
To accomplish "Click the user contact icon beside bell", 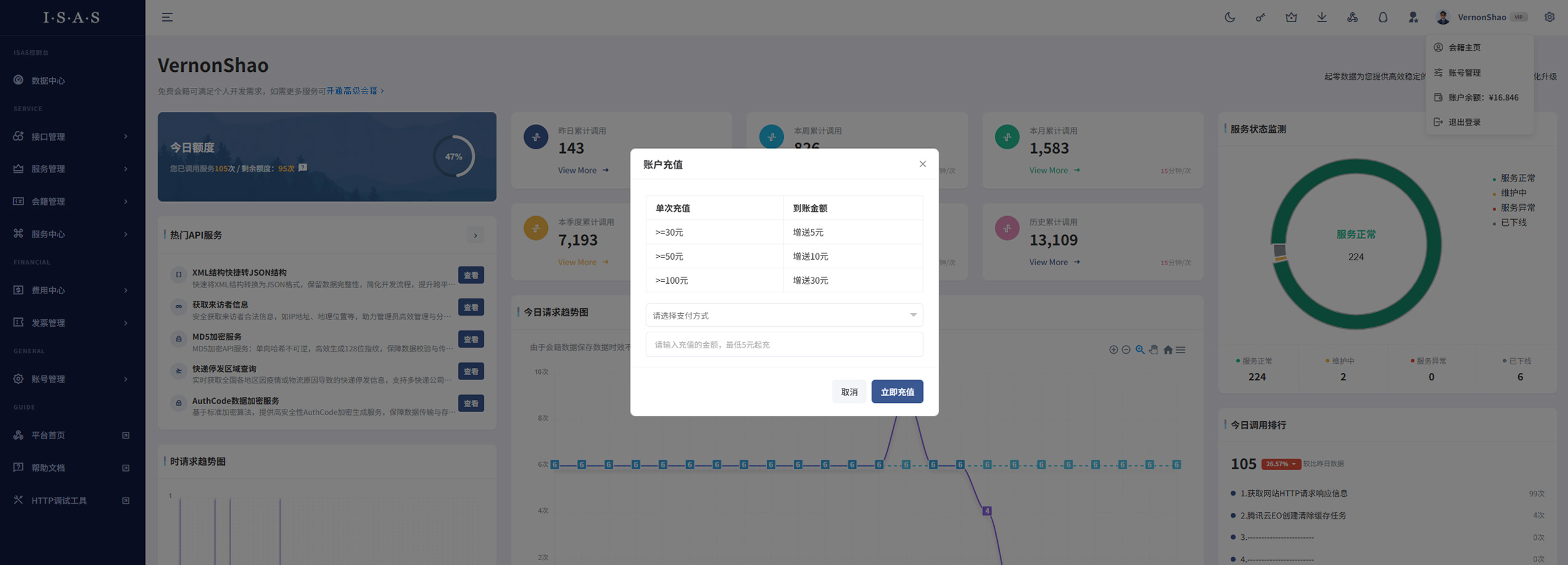I will (1413, 17).
